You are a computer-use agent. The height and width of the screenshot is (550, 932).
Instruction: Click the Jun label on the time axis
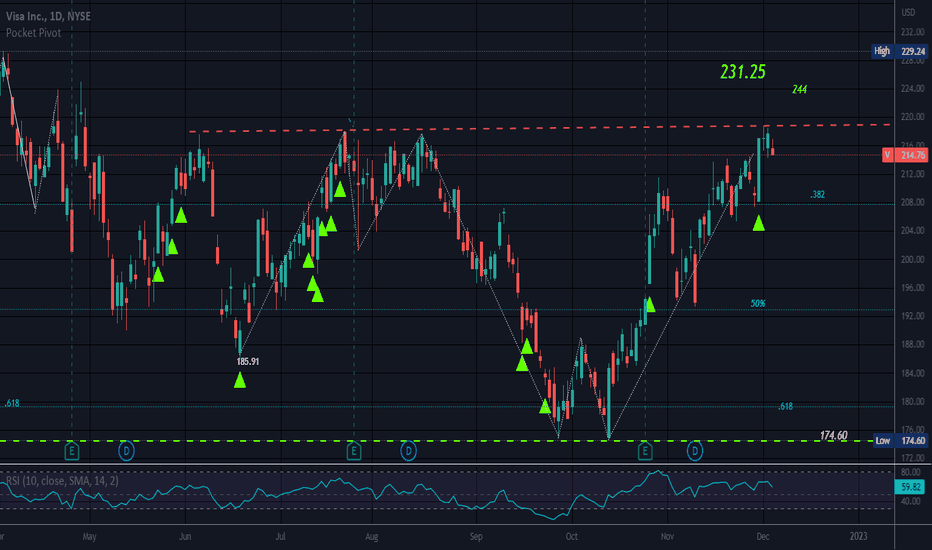pyautogui.click(x=185, y=536)
